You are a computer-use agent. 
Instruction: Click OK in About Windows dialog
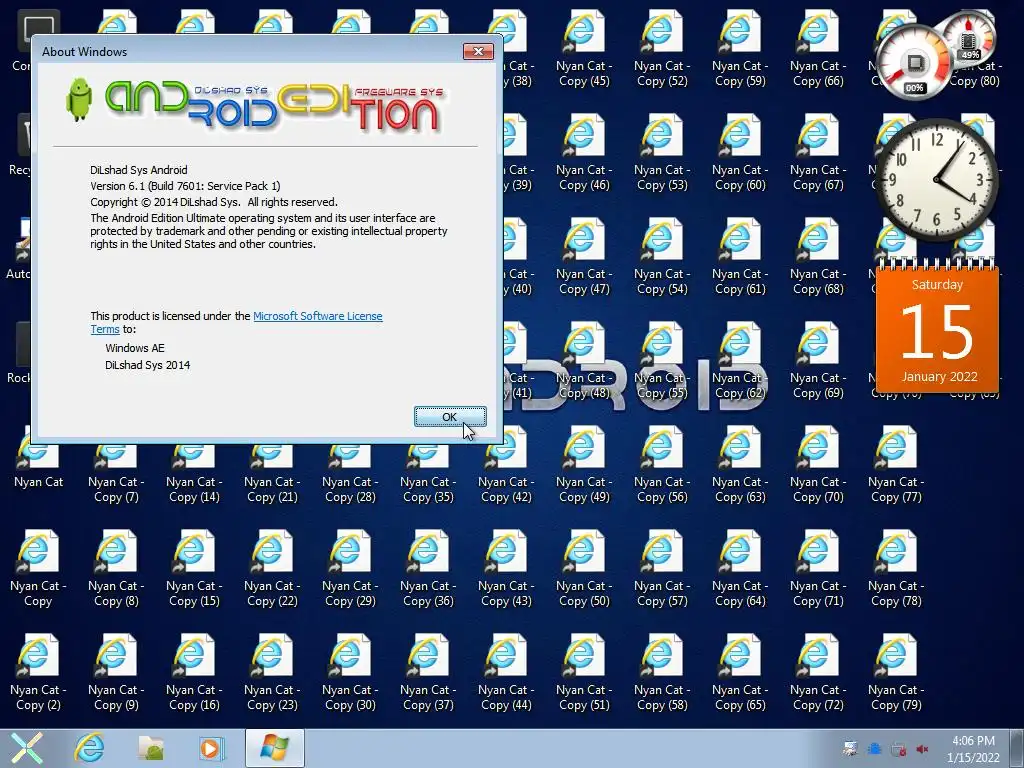(x=450, y=417)
